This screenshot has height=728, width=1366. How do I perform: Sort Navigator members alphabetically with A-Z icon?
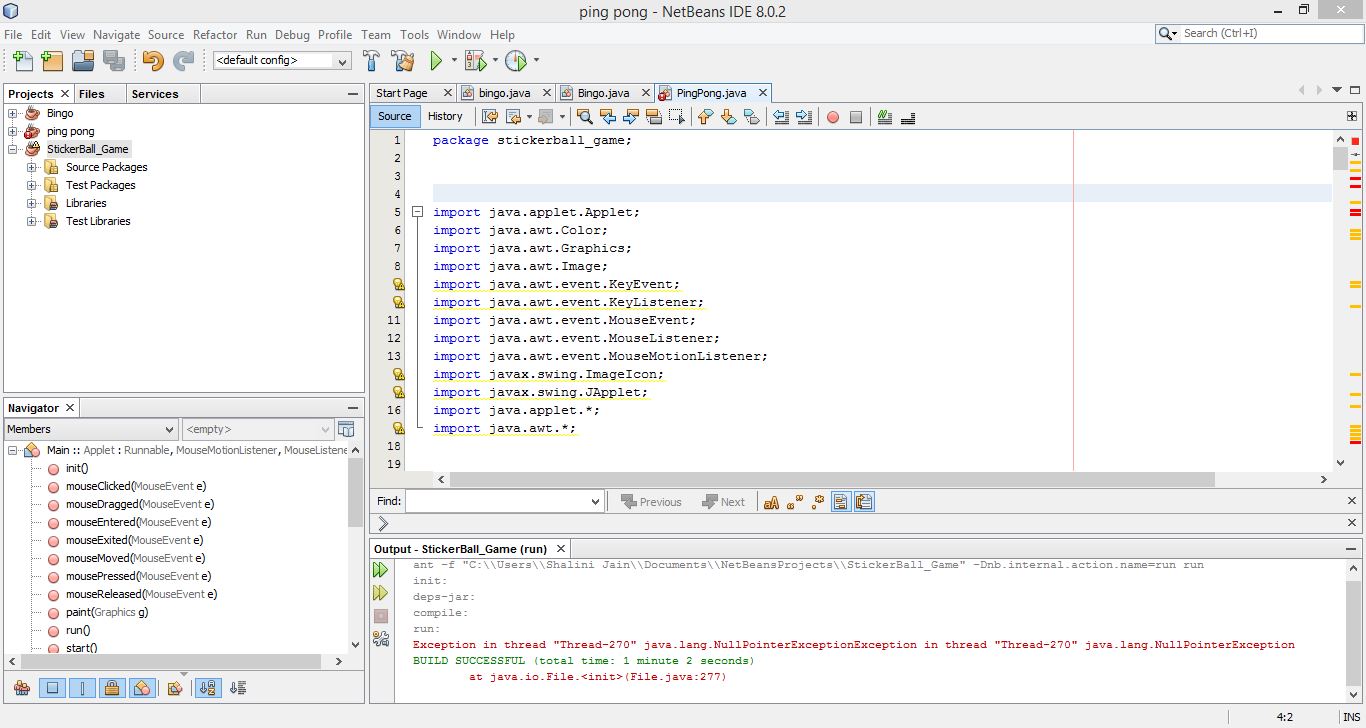(x=207, y=687)
